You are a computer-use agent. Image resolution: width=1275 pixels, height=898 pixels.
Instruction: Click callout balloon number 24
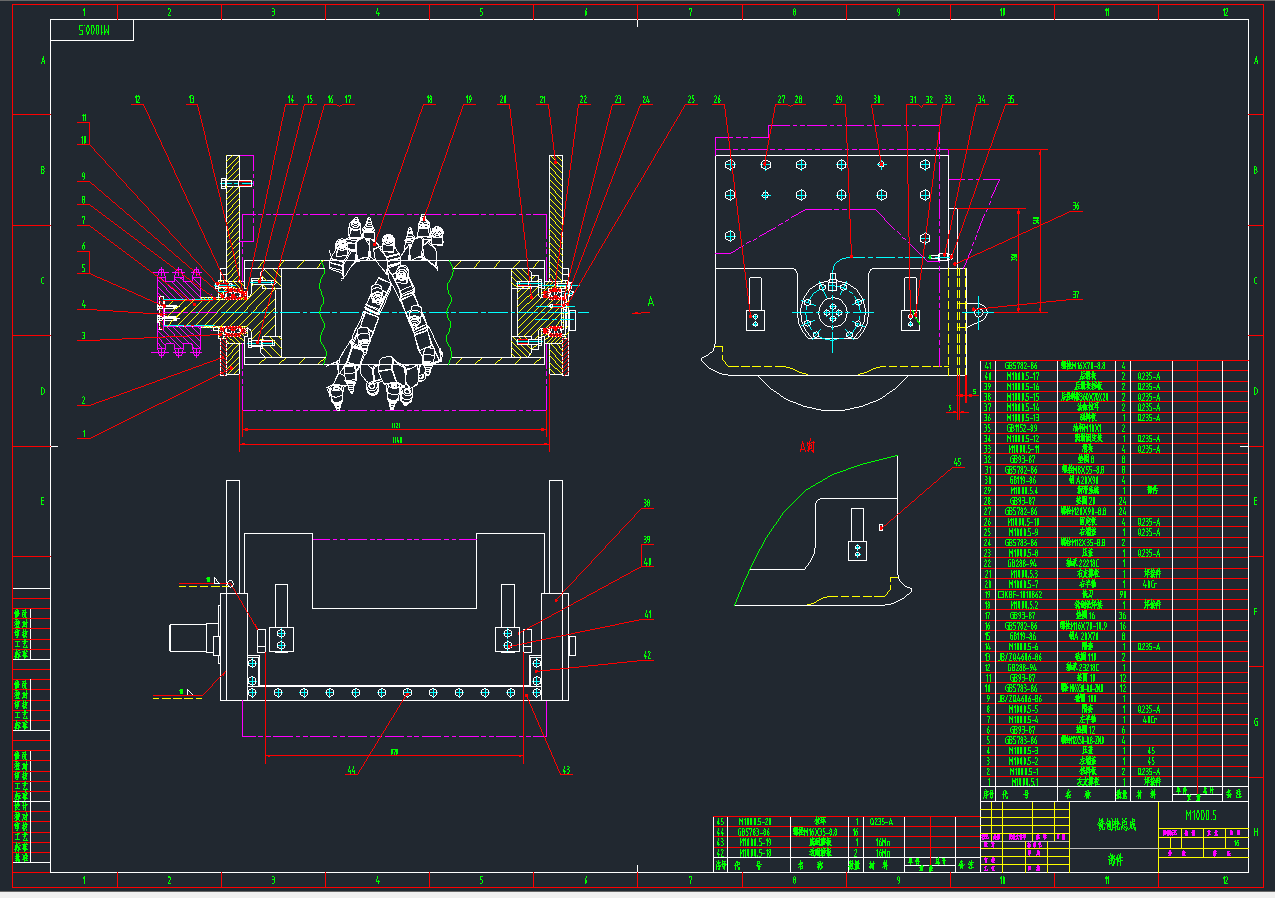[646, 99]
